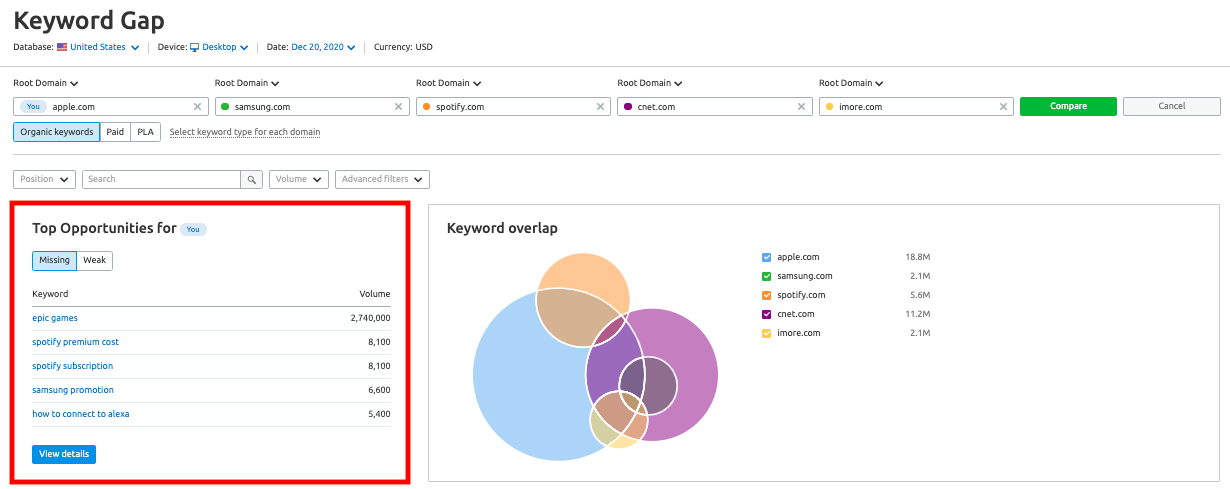
Task: Uncheck apple.com in the overlap legend
Action: pyautogui.click(x=766, y=257)
